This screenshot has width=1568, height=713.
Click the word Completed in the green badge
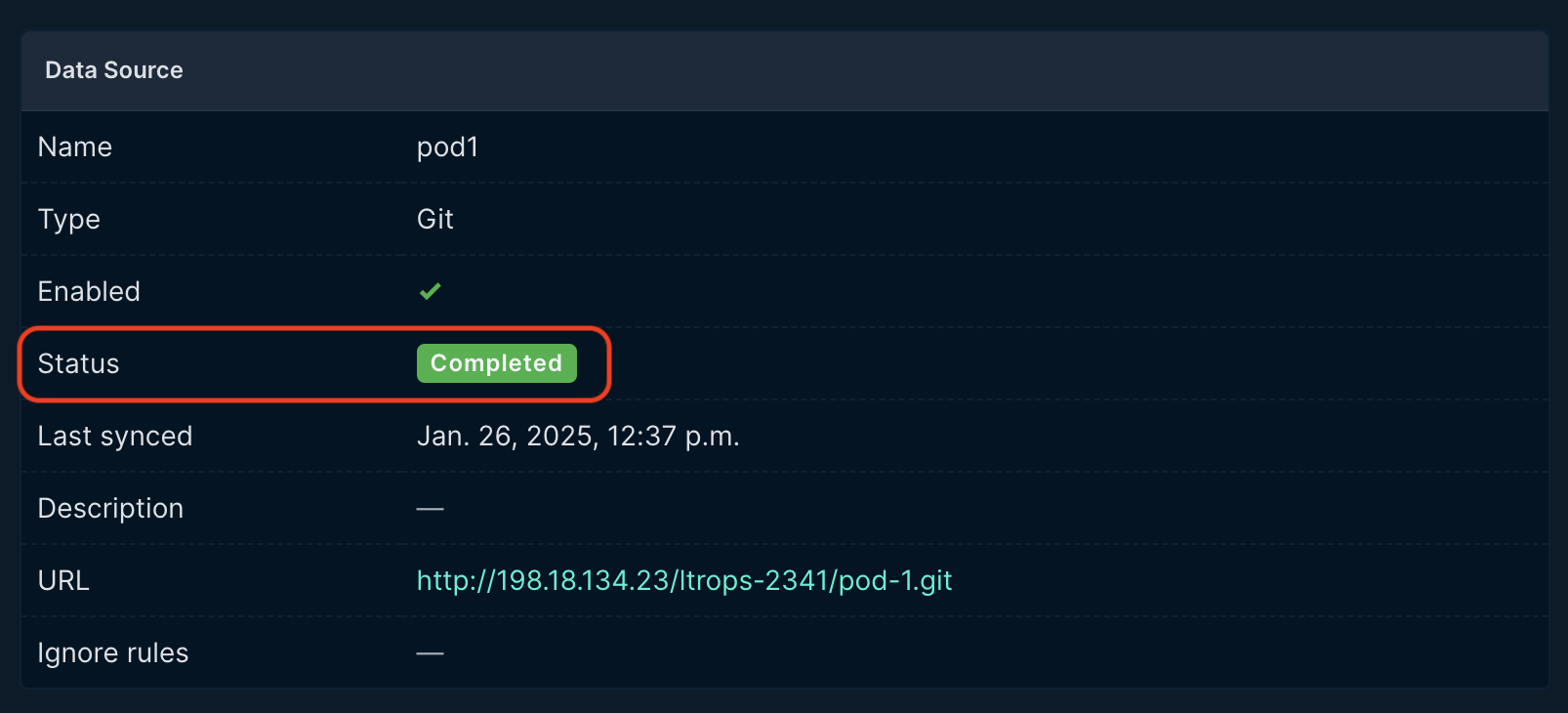[497, 363]
